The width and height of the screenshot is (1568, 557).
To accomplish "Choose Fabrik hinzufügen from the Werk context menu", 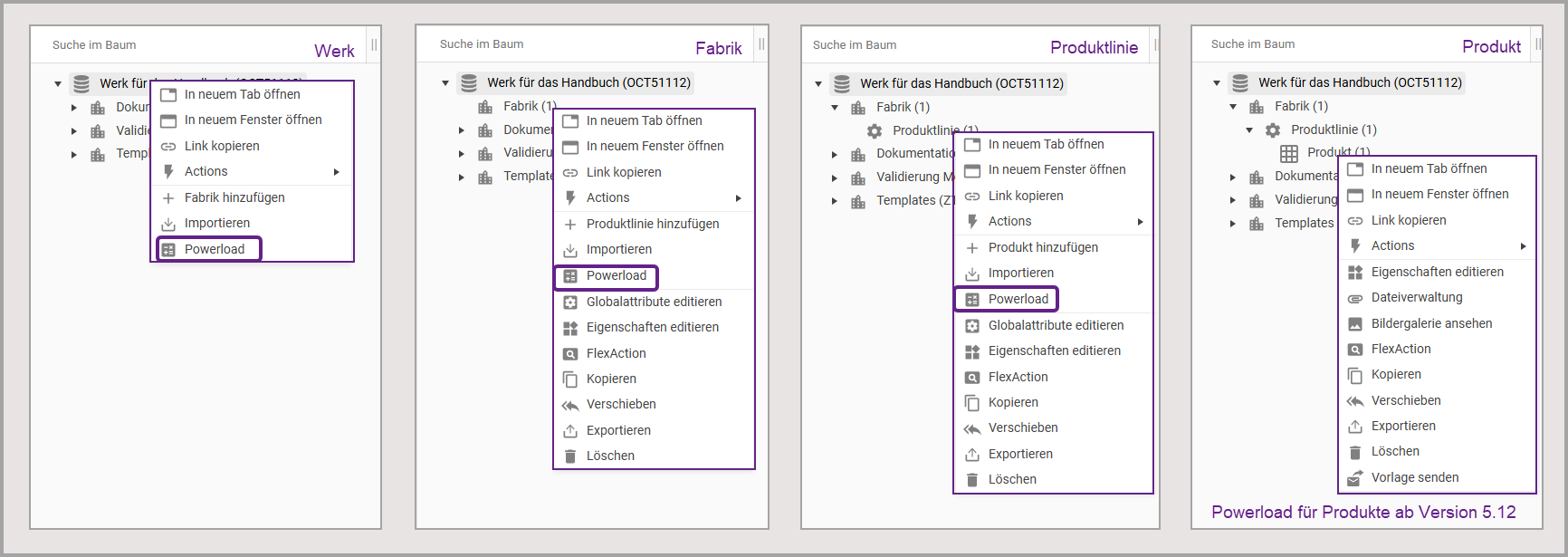I will (x=234, y=197).
